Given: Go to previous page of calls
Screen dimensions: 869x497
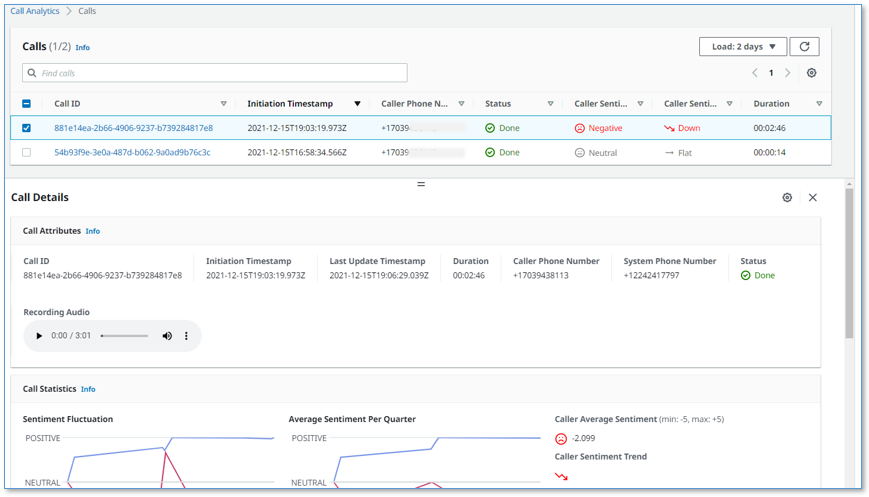Looking at the screenshot, I should tap(754, 73).
